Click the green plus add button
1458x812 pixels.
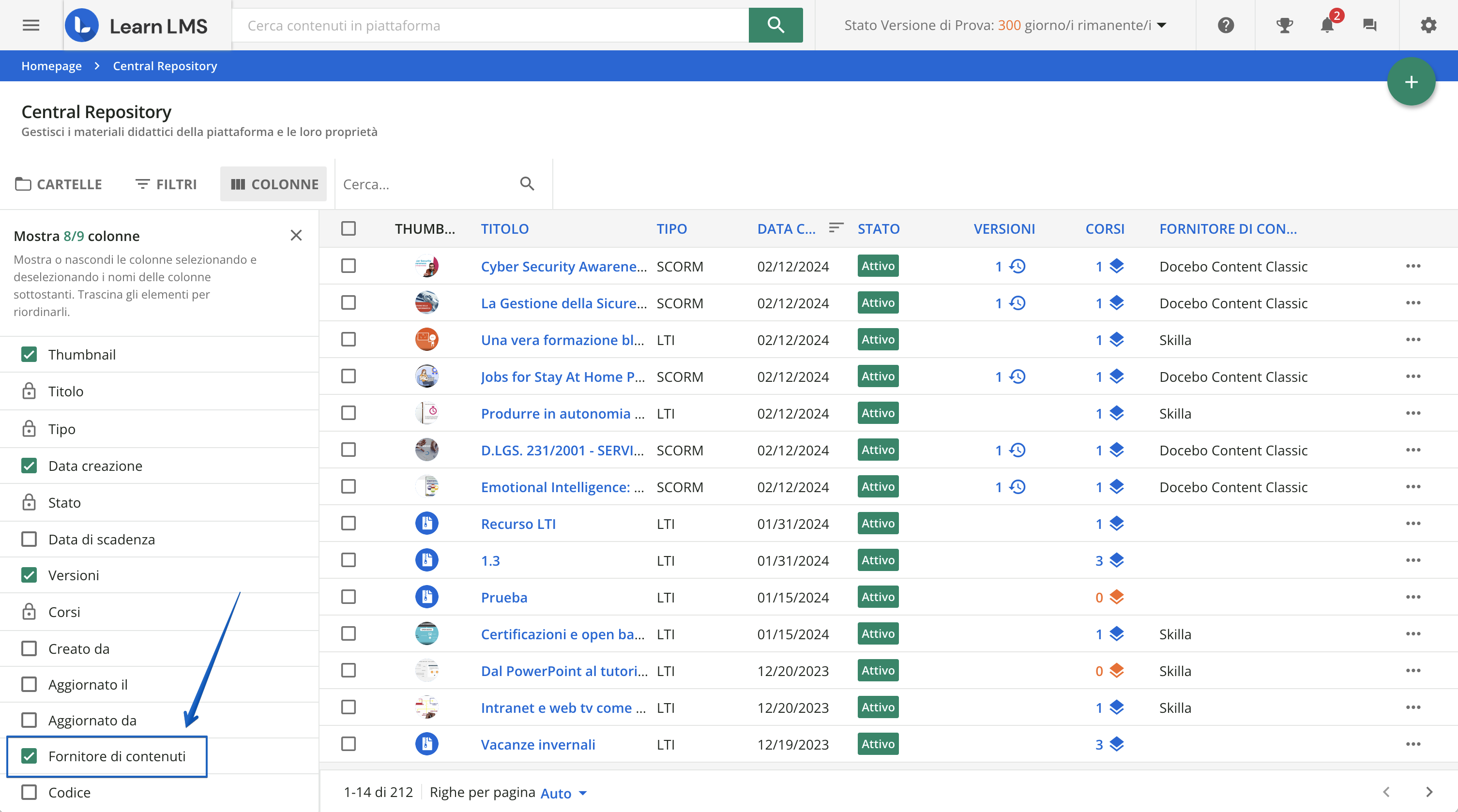point(1411,81)
